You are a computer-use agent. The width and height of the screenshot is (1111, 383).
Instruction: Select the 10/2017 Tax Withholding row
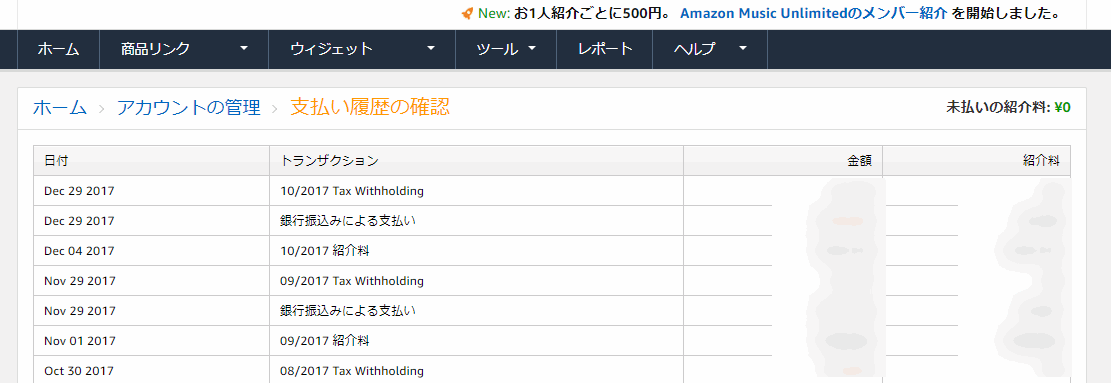point(552,191)
